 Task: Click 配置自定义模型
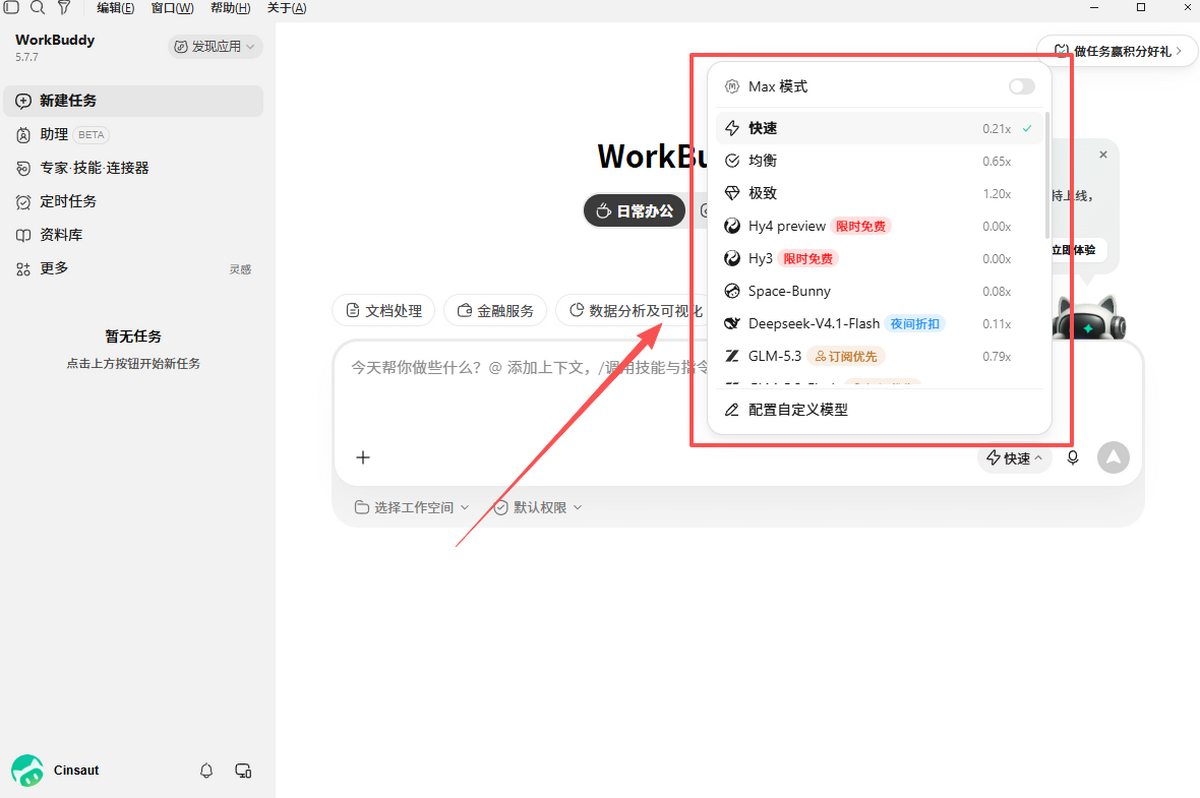[879, 410]
